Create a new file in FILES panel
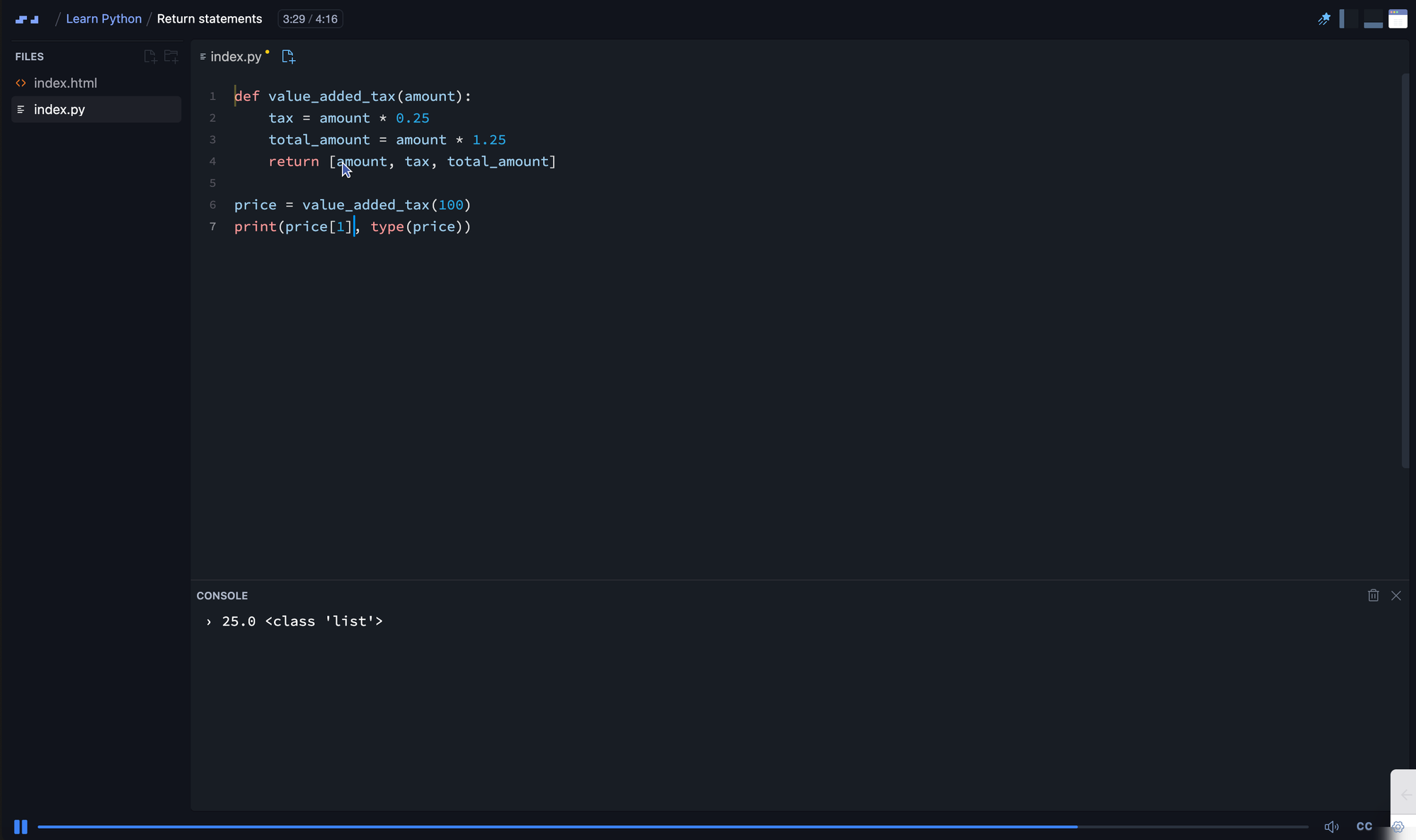This screenshot has height=840, width=1416. coord(150,57)
